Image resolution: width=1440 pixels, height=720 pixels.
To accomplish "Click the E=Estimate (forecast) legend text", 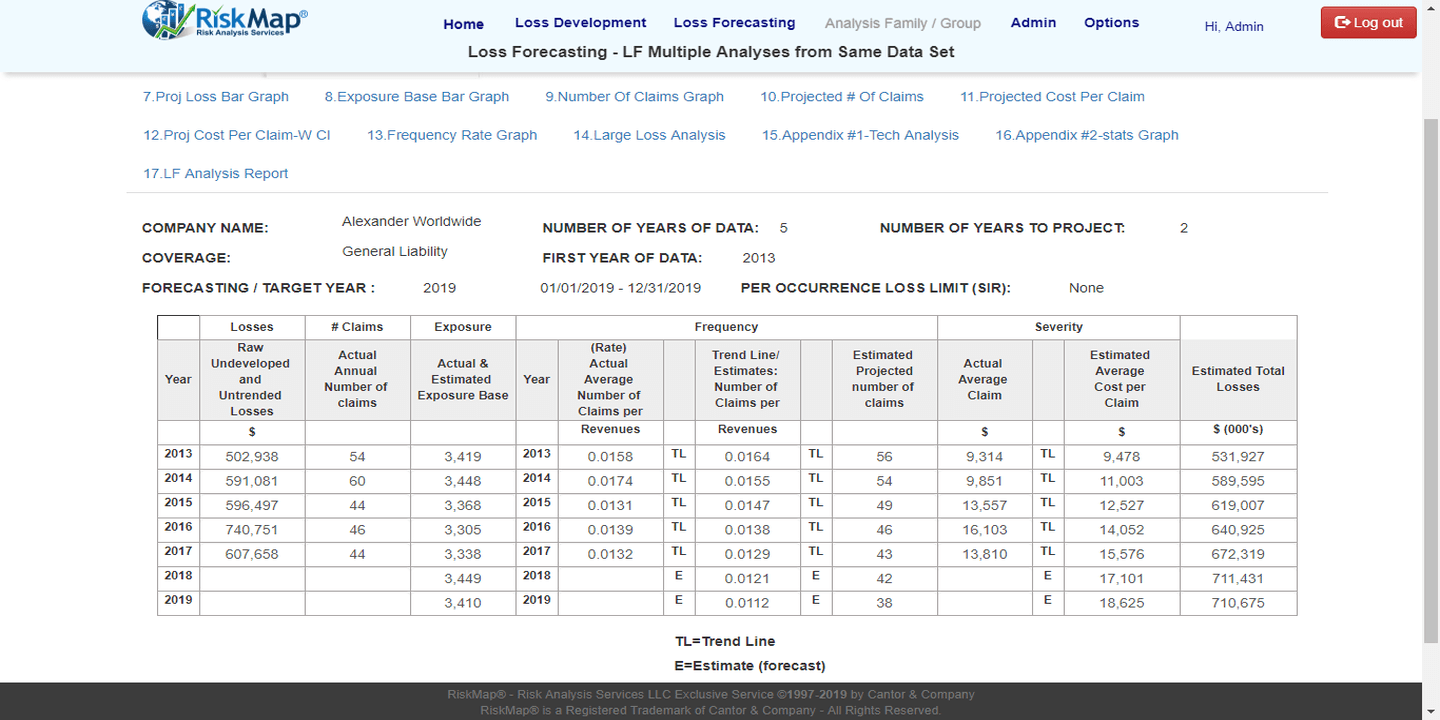I will 750,665.
